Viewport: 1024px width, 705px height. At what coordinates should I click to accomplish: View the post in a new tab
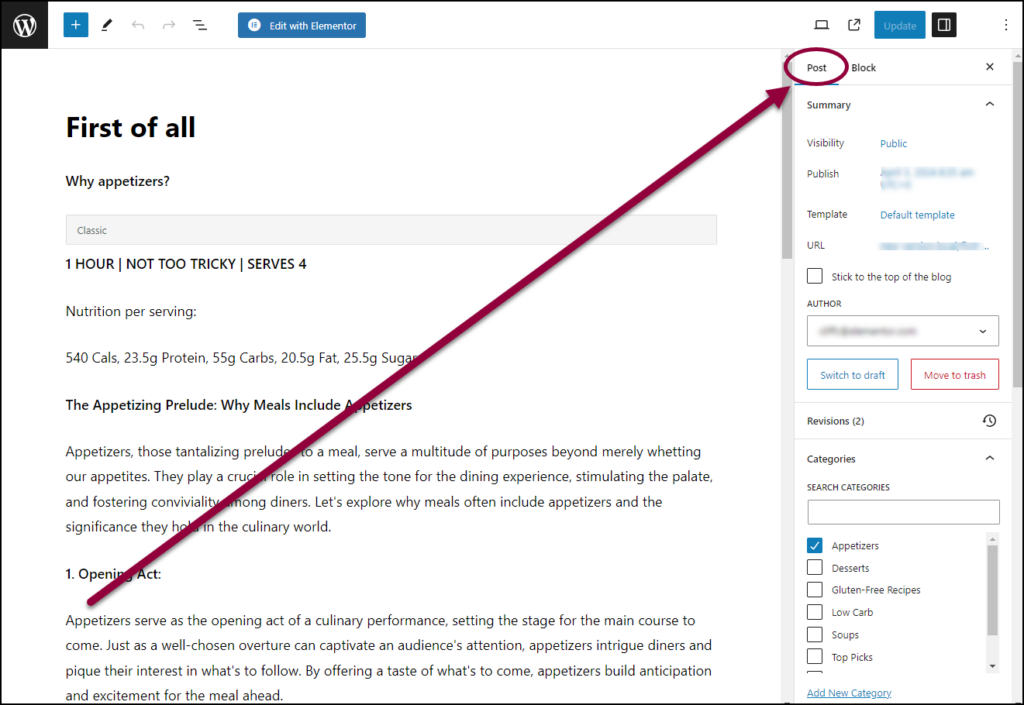855,24
